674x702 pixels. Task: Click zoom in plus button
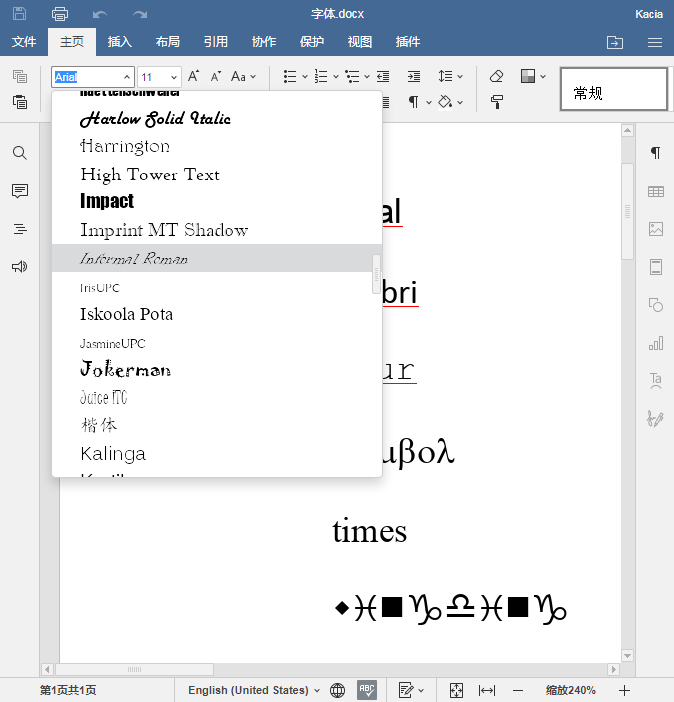click(624, 690)
